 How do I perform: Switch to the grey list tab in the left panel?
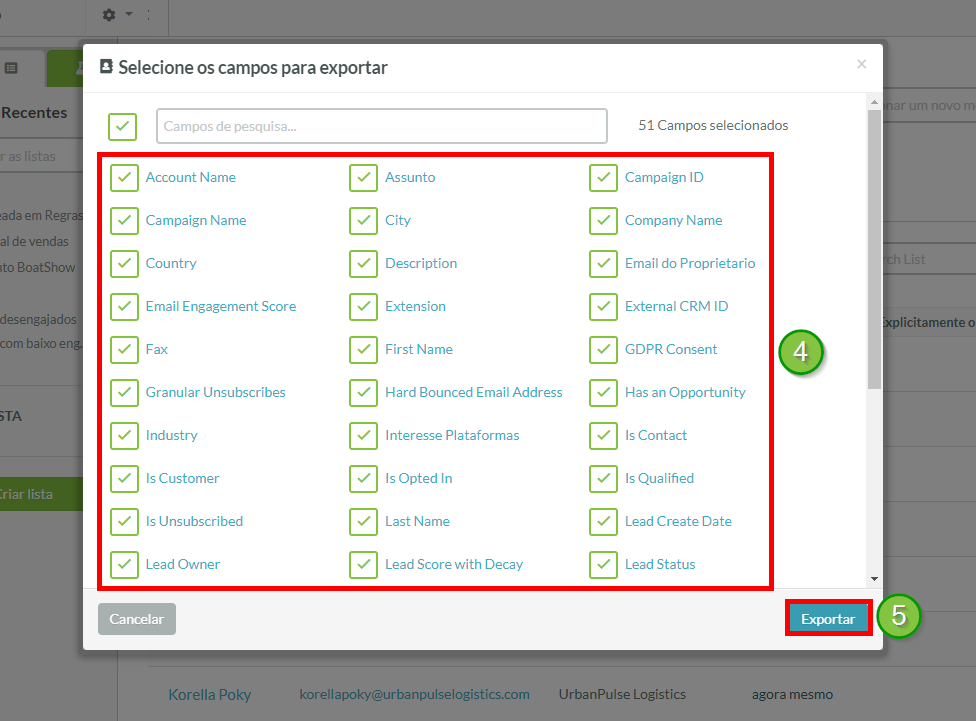12,68
